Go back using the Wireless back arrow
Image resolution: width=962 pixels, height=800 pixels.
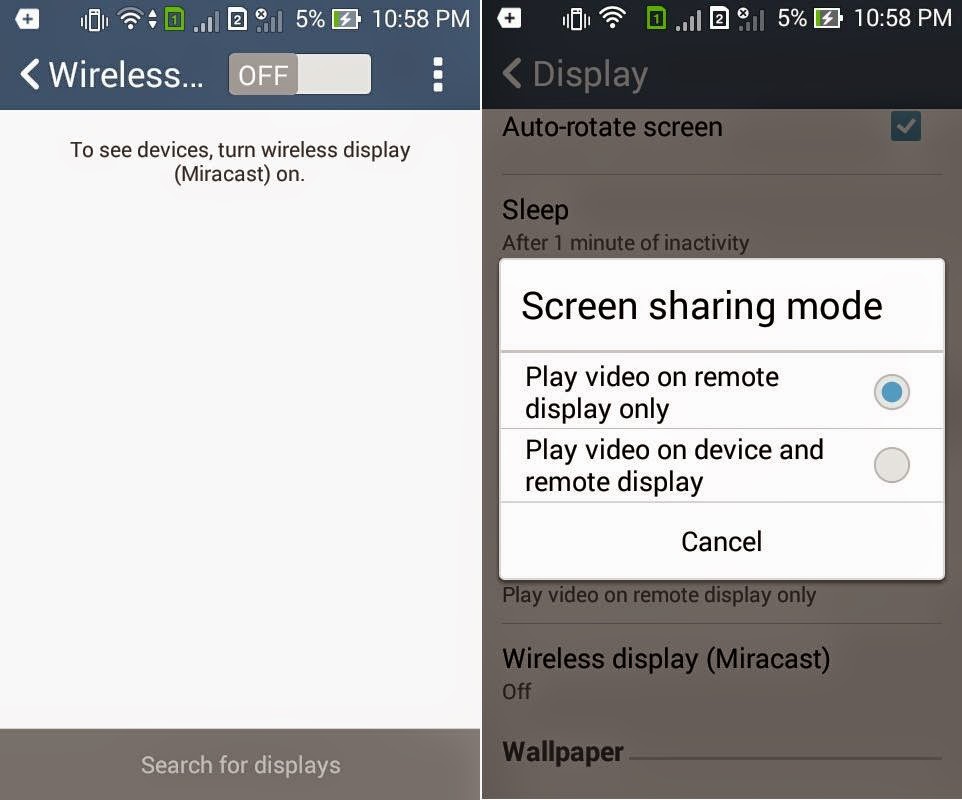30,74
